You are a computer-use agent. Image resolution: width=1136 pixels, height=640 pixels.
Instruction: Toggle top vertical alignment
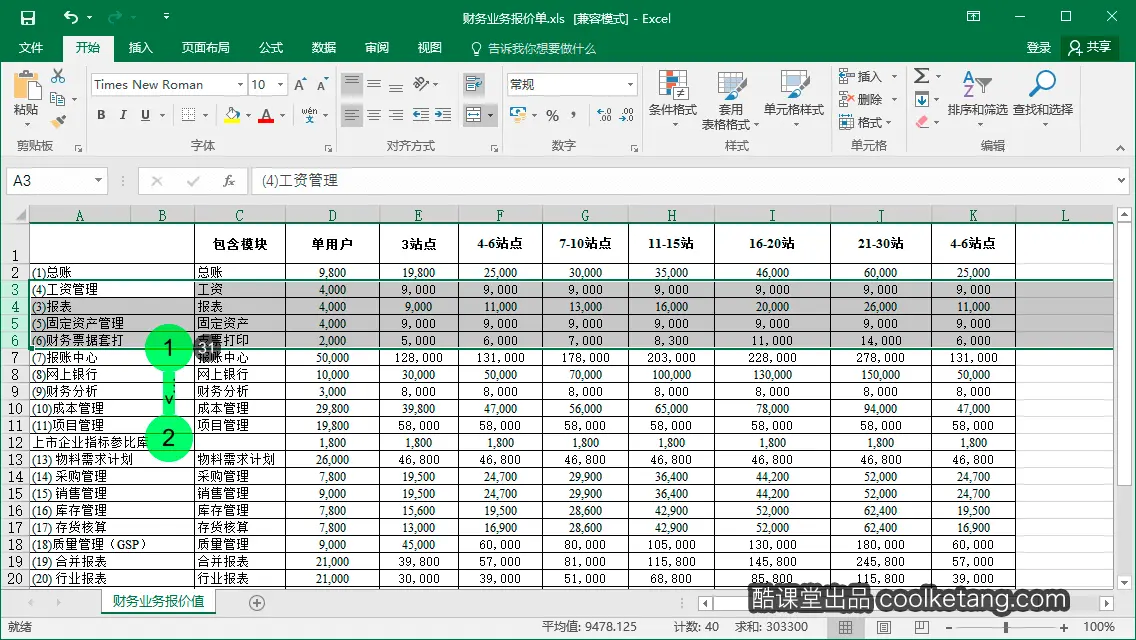tap(351, 84)
